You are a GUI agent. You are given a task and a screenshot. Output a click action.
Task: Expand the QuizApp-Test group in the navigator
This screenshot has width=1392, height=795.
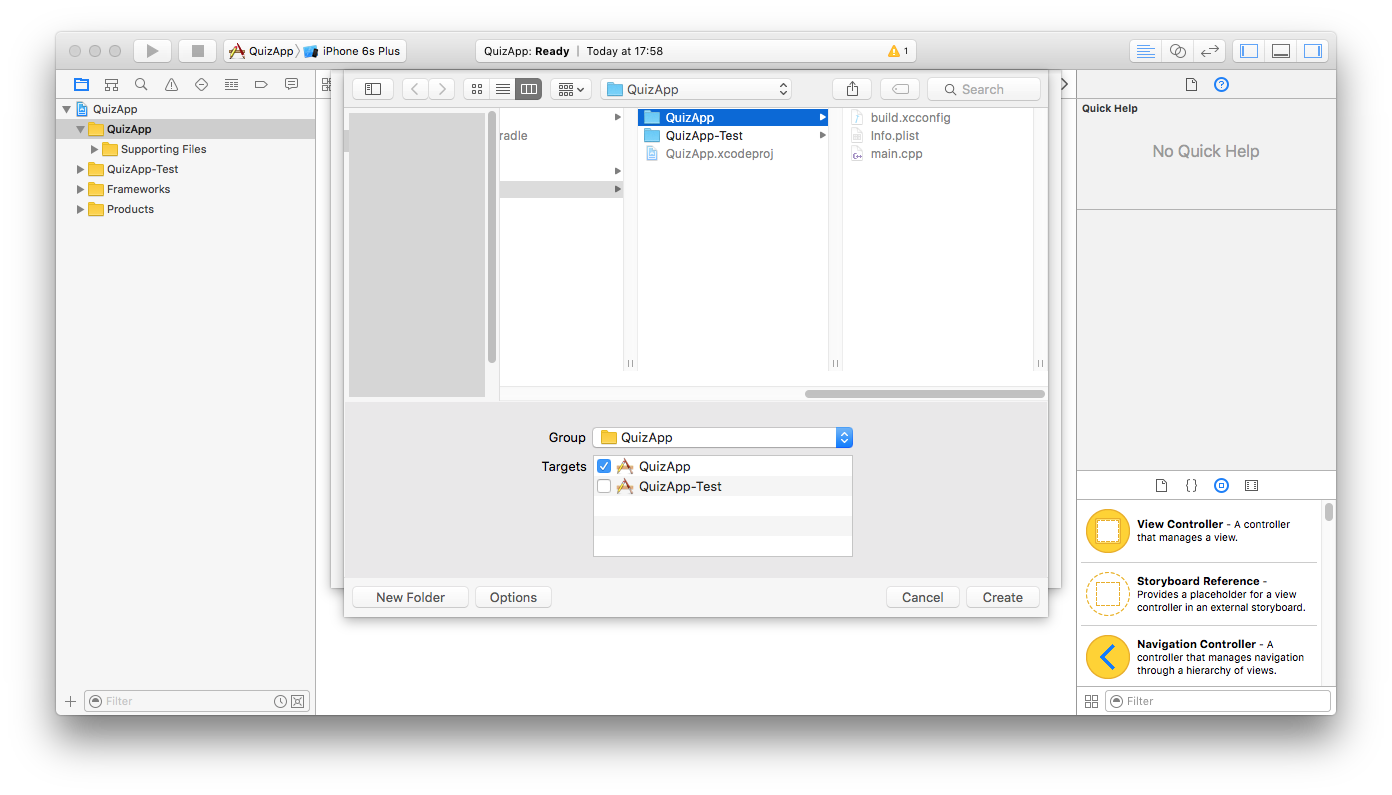(x=81, y=170)
